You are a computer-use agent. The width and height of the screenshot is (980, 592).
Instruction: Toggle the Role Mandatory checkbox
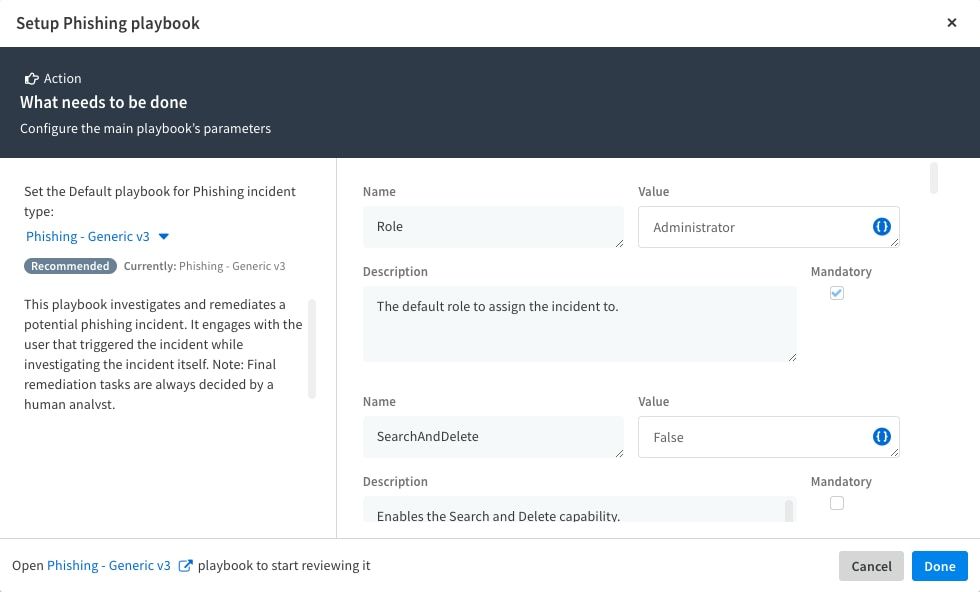click(837, 293)
